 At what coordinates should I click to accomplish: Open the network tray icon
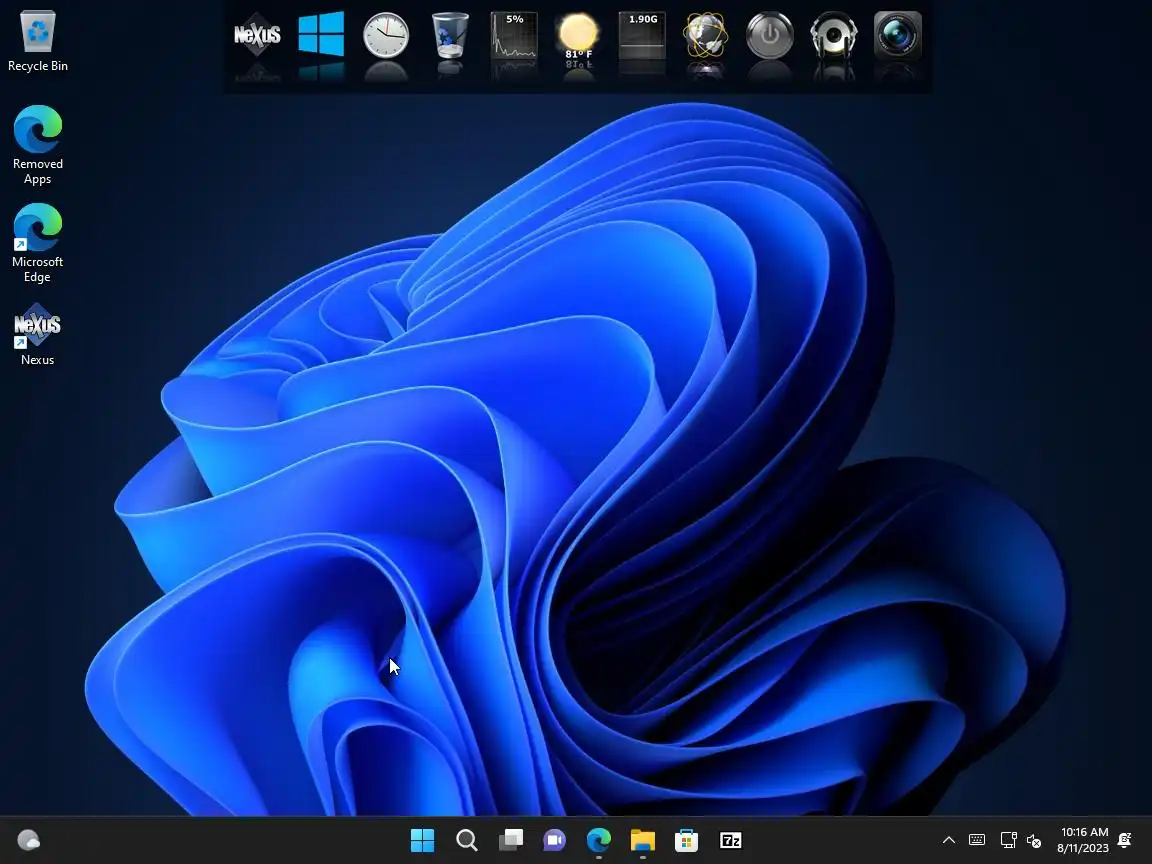(x=1009, y=840)
